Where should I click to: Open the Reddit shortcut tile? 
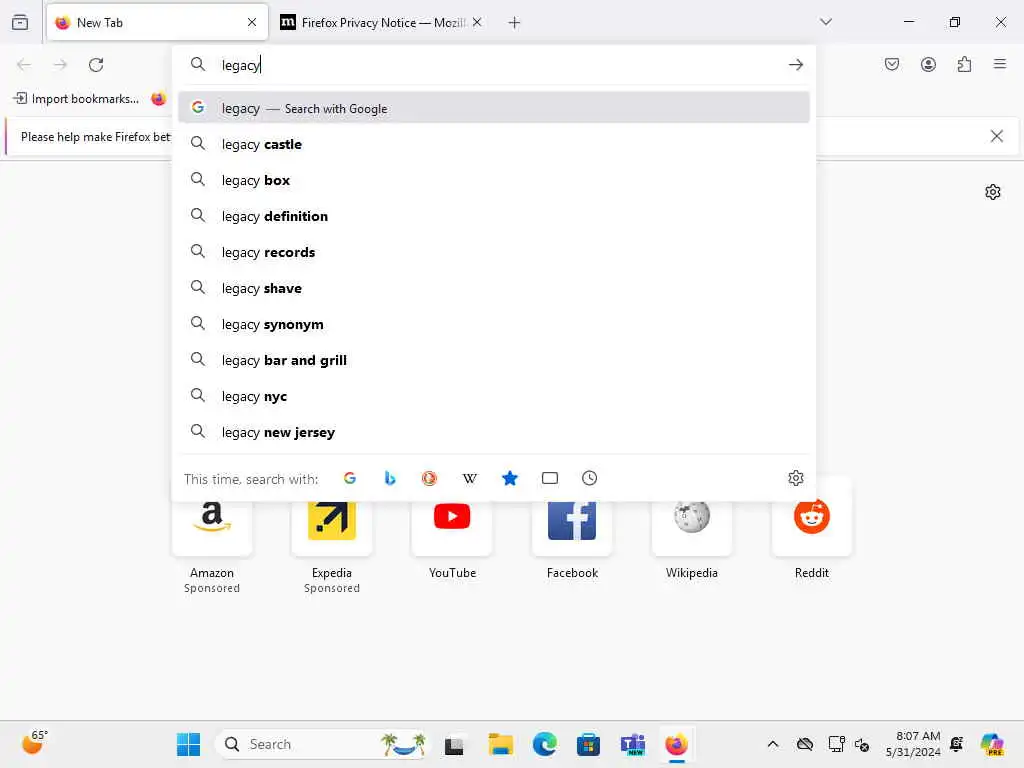pyautogui.click(x=812, y=529)
